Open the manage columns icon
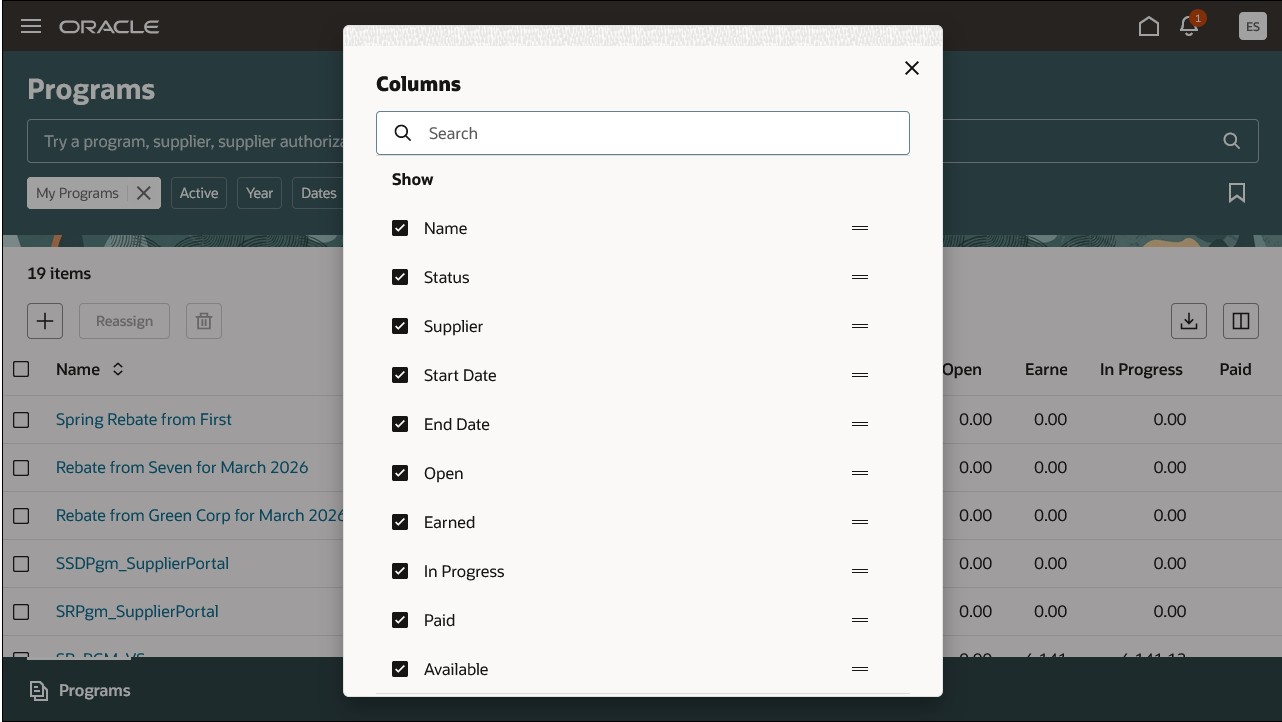Screen dimensions: 1282x722 (1240, 320)
